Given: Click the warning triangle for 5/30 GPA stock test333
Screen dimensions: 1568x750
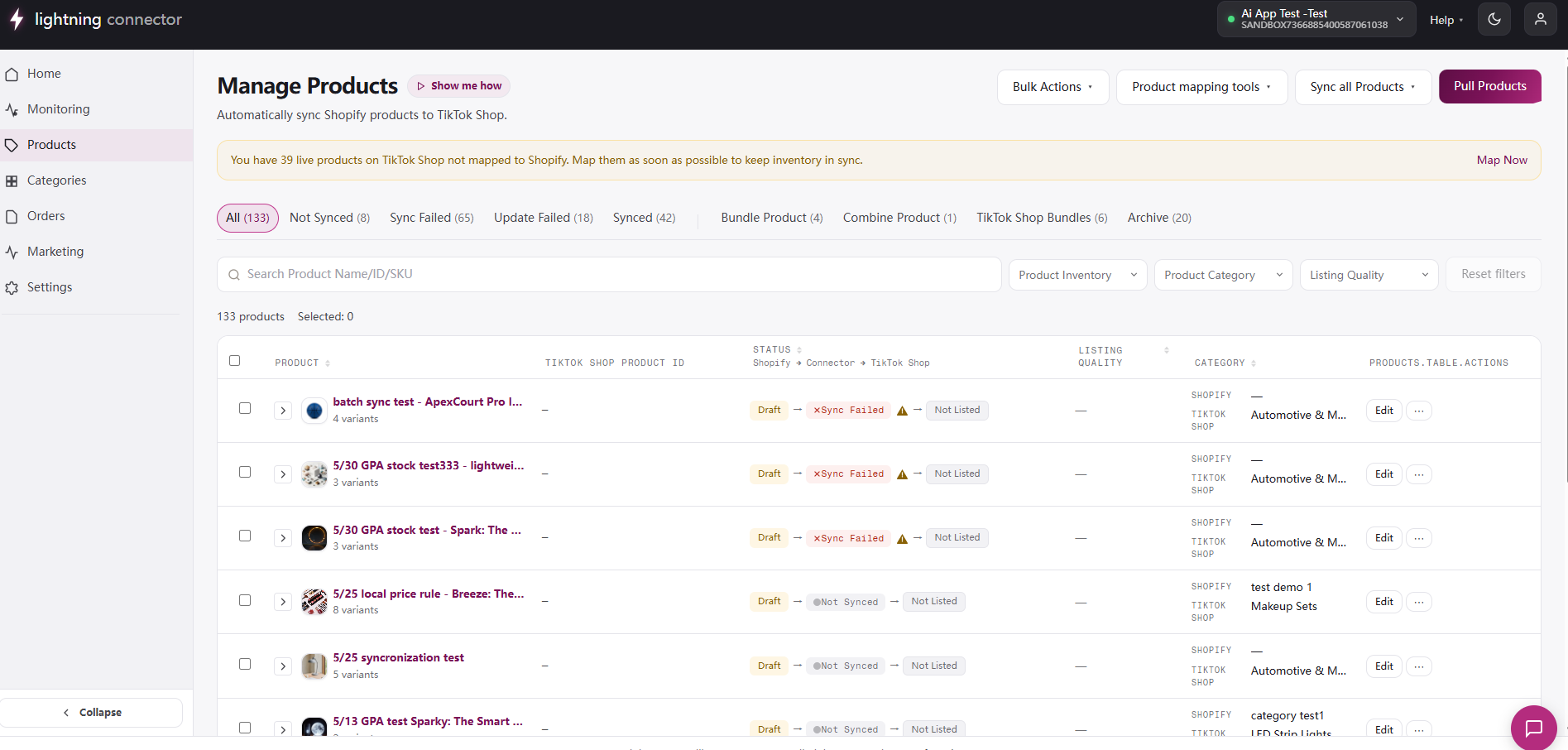Looking at the screenshot, I should (x=902, y=474).
